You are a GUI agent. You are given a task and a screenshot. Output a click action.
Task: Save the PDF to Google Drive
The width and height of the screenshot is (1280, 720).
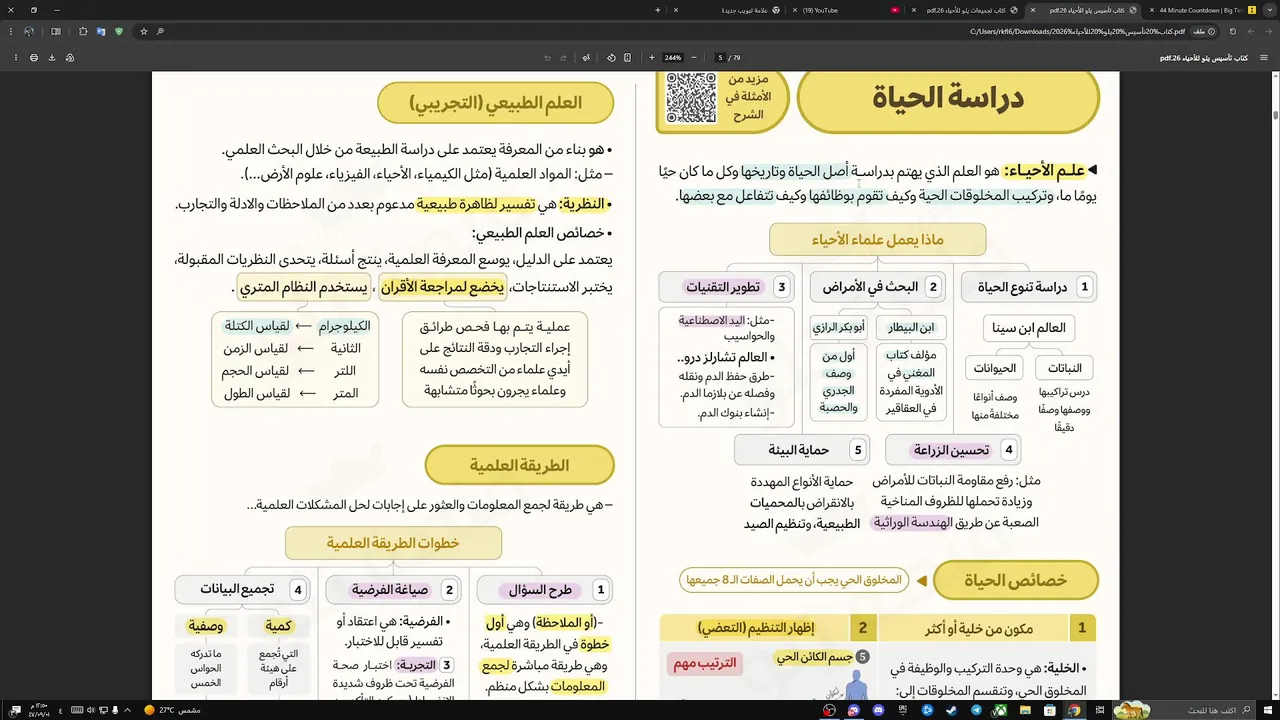(x=70, y=58)
